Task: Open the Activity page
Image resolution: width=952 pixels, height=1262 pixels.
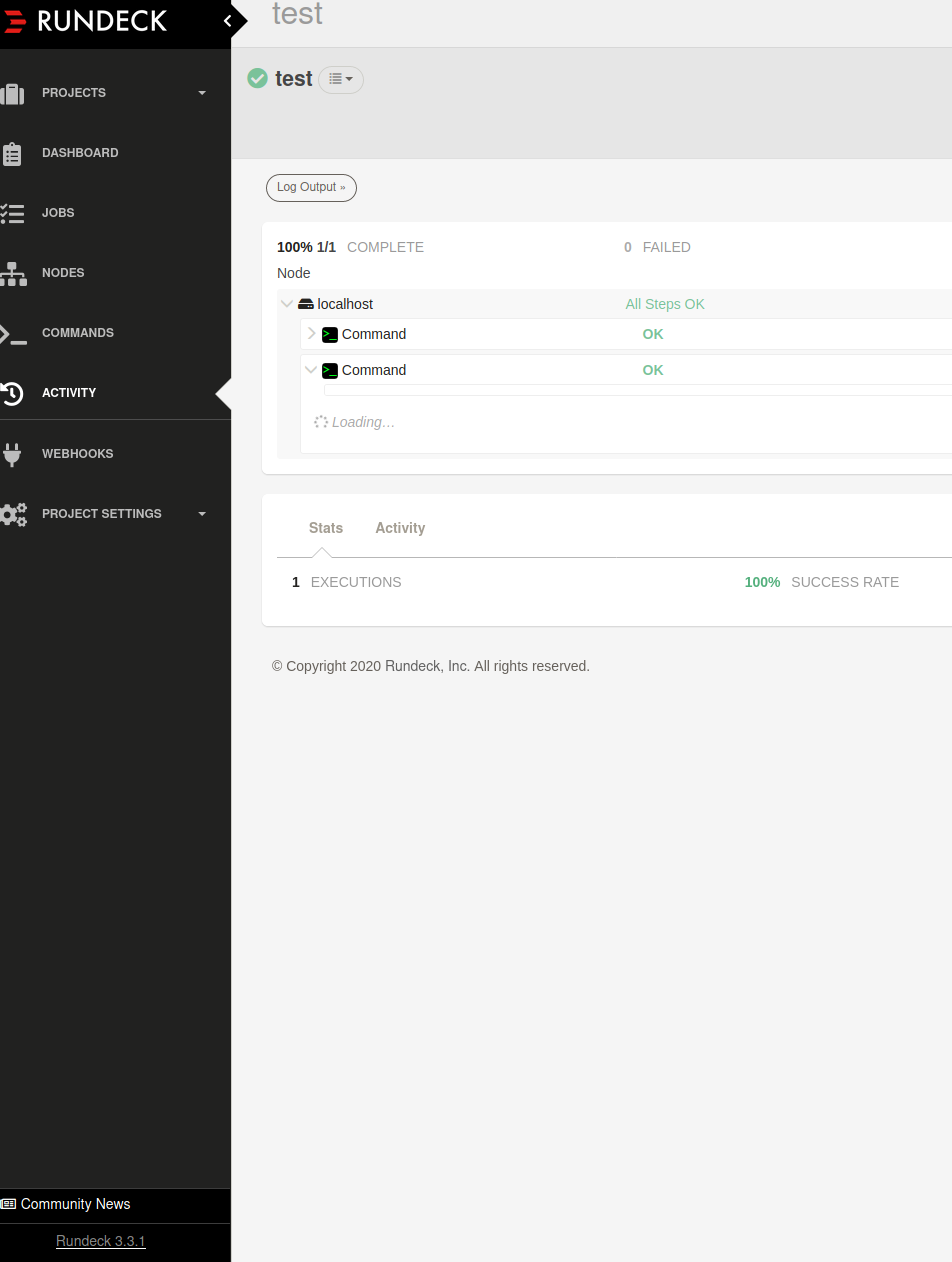Action: coord(69,392)
